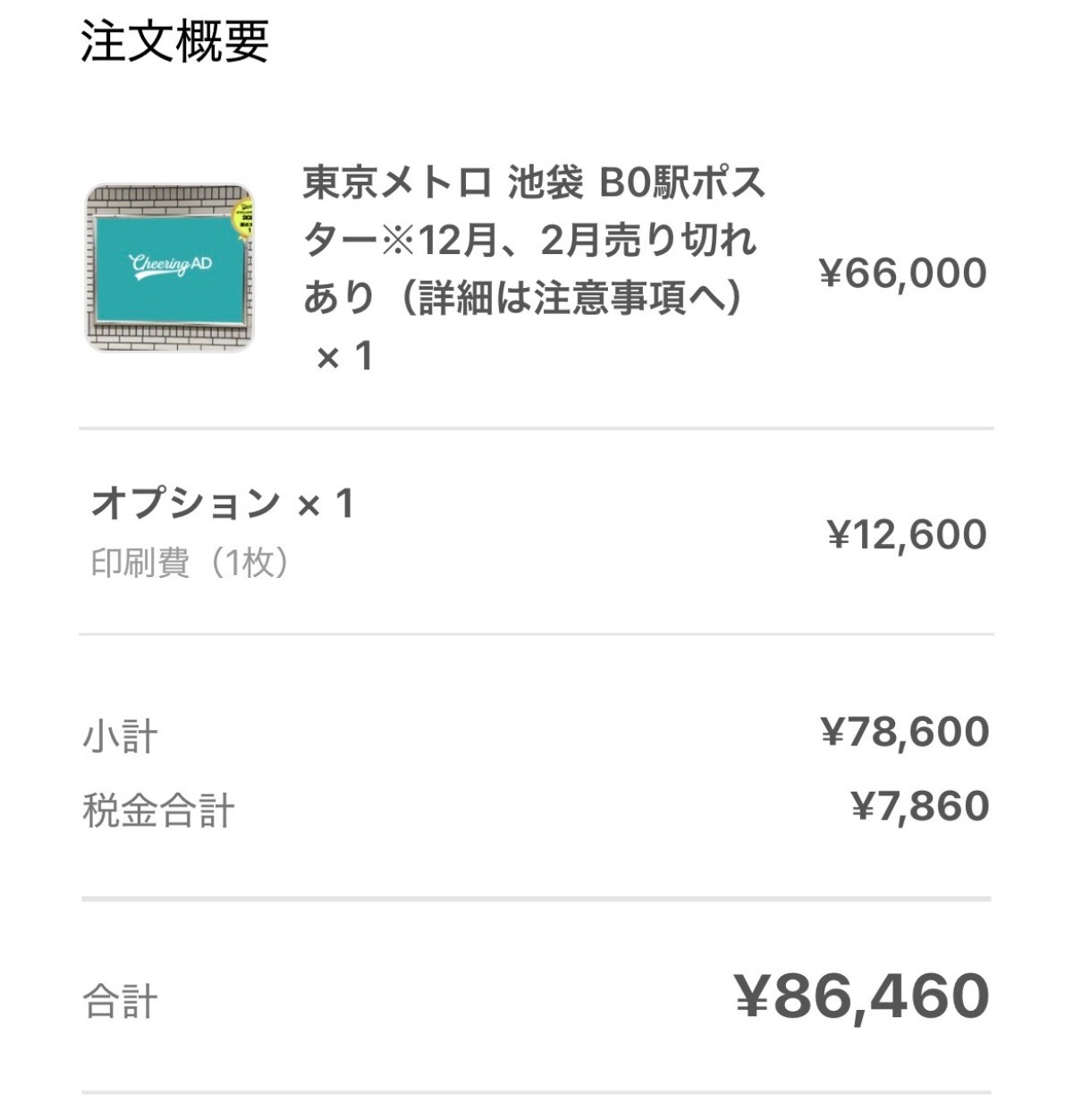Click the オプション row label

pyautogui.click(x=186, y=504)
